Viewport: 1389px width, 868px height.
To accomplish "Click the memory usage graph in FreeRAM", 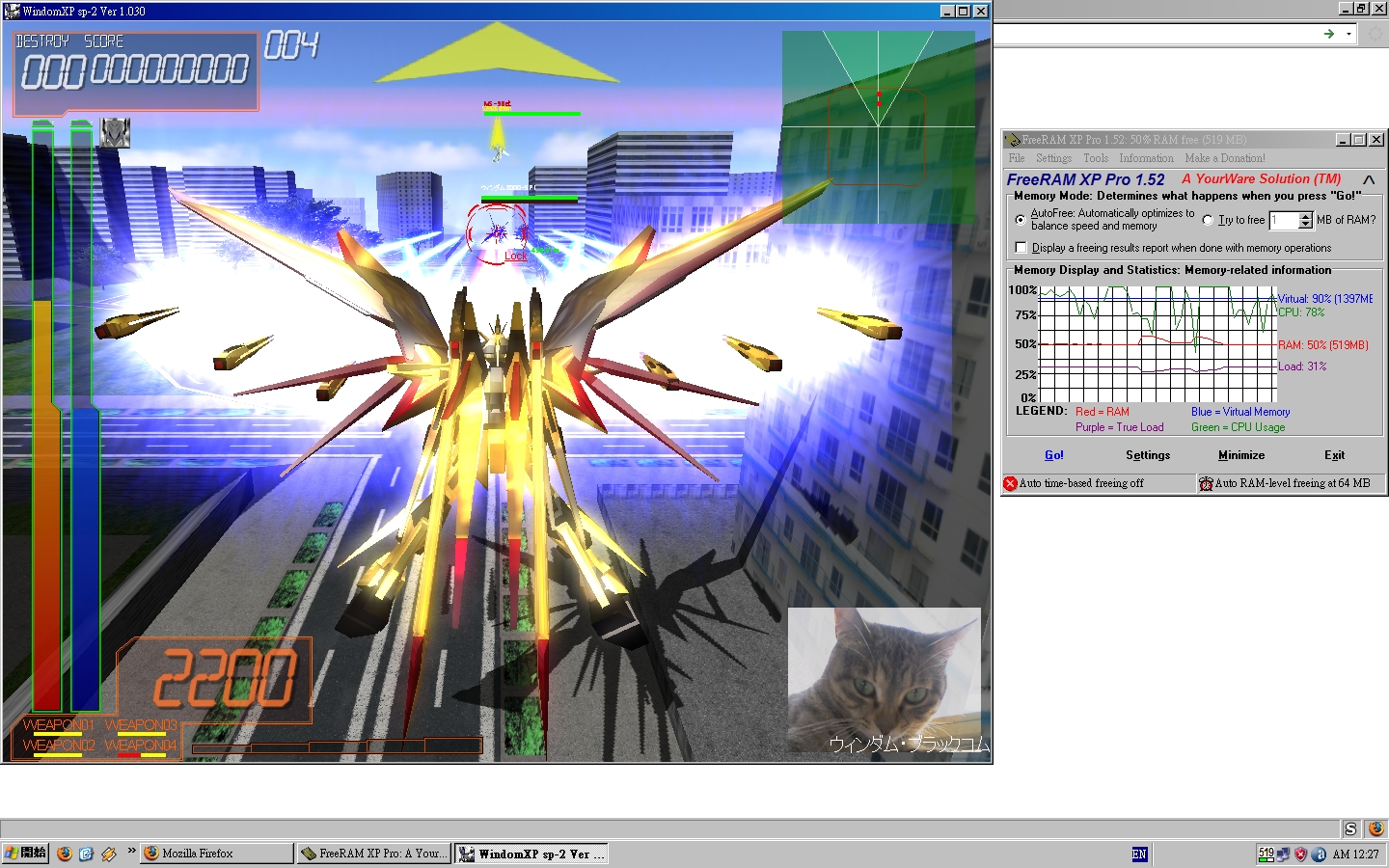I will (x=1157, y=344).
